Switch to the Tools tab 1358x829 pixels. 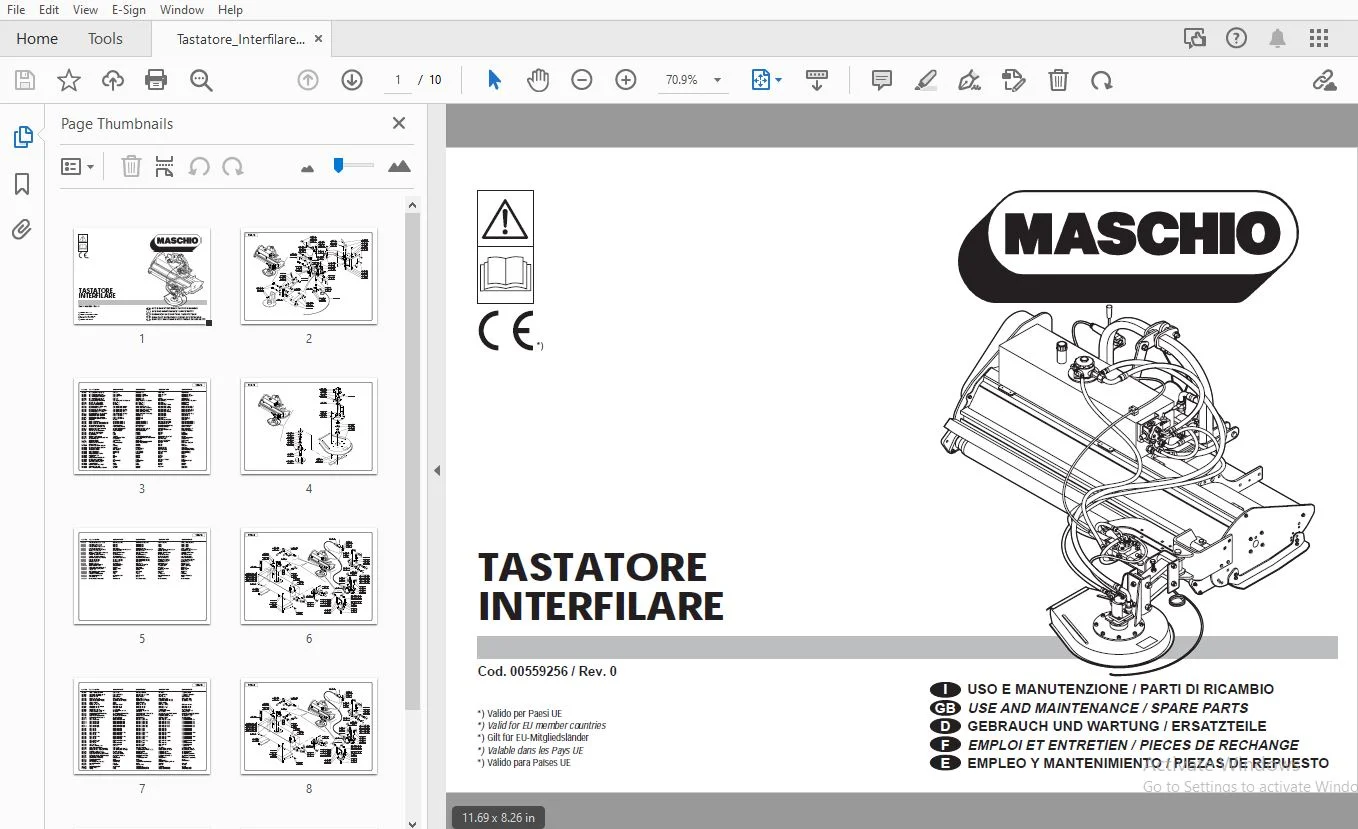coord(105,39)
